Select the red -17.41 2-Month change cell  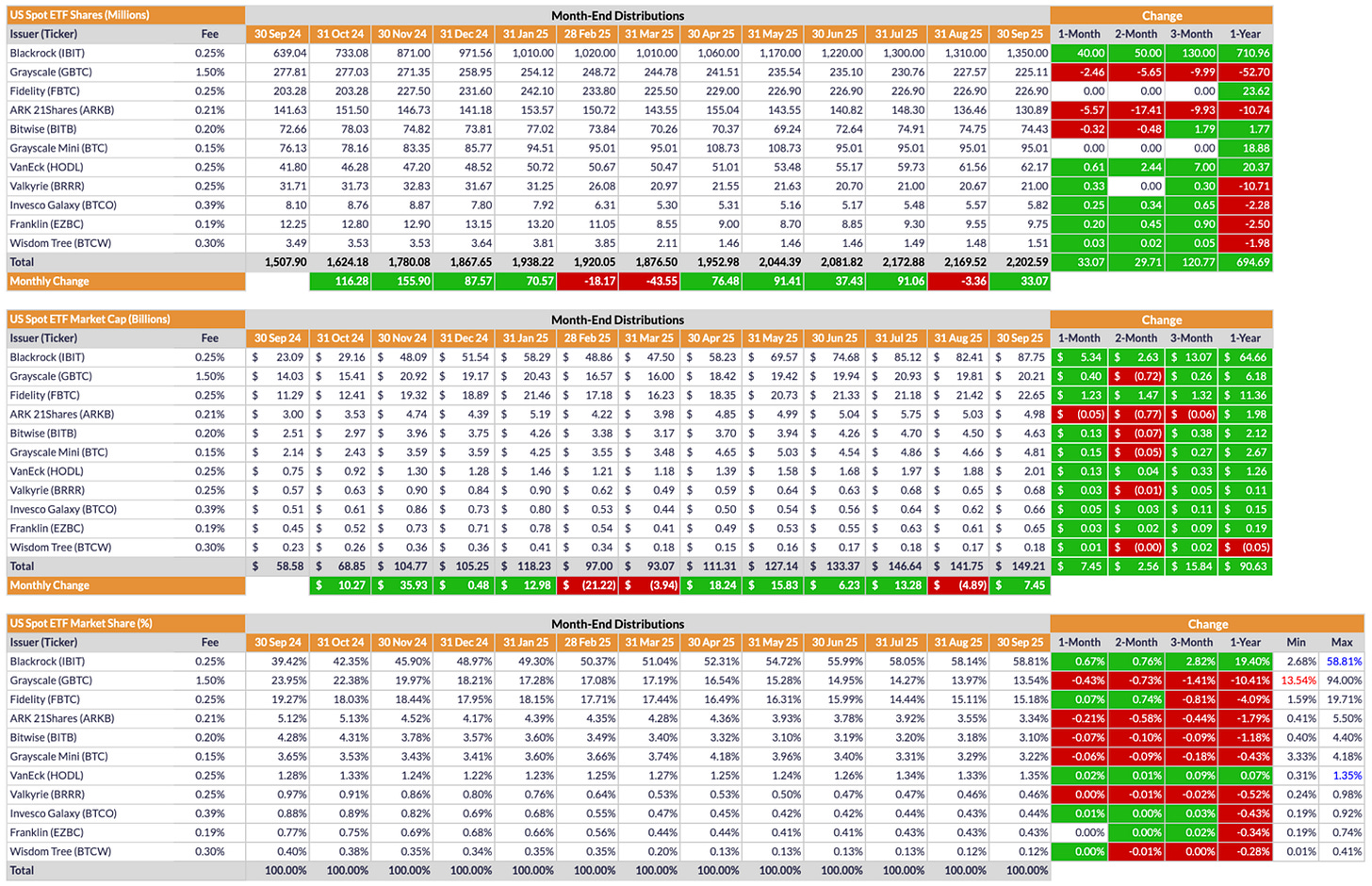(1136, 110)
